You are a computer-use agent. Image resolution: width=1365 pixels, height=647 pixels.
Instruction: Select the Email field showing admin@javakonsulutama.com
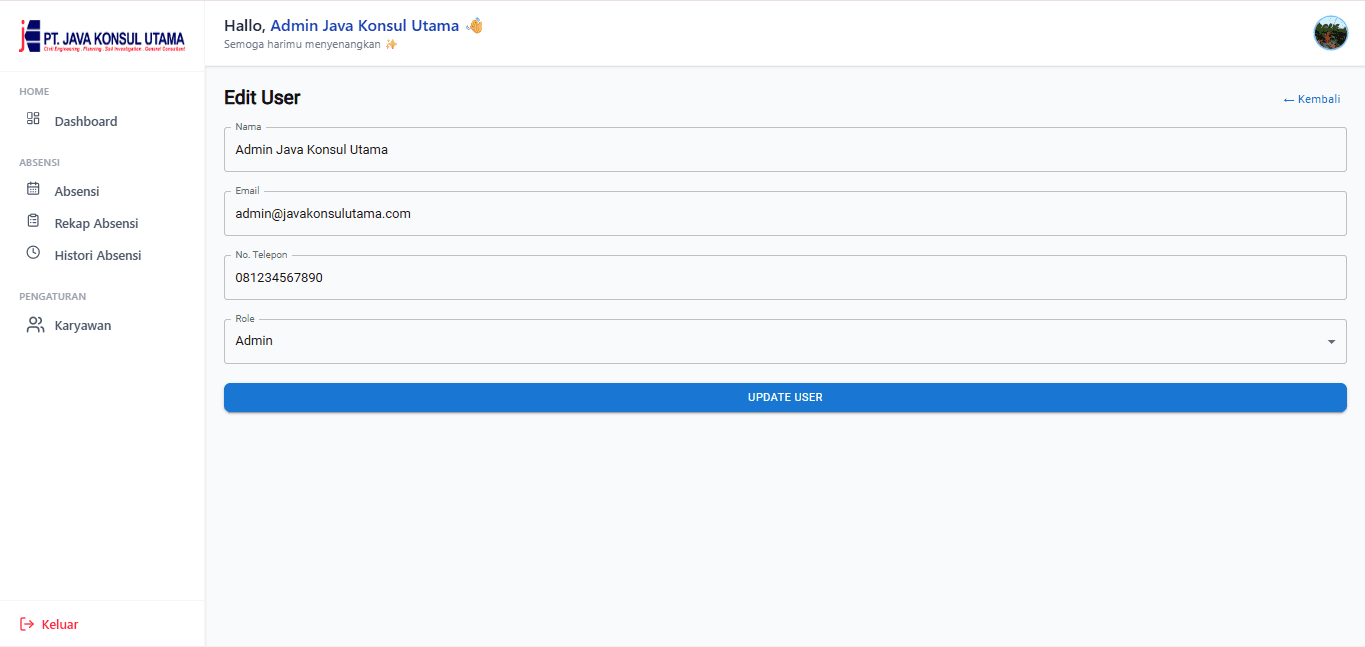(x=785, y=213)
